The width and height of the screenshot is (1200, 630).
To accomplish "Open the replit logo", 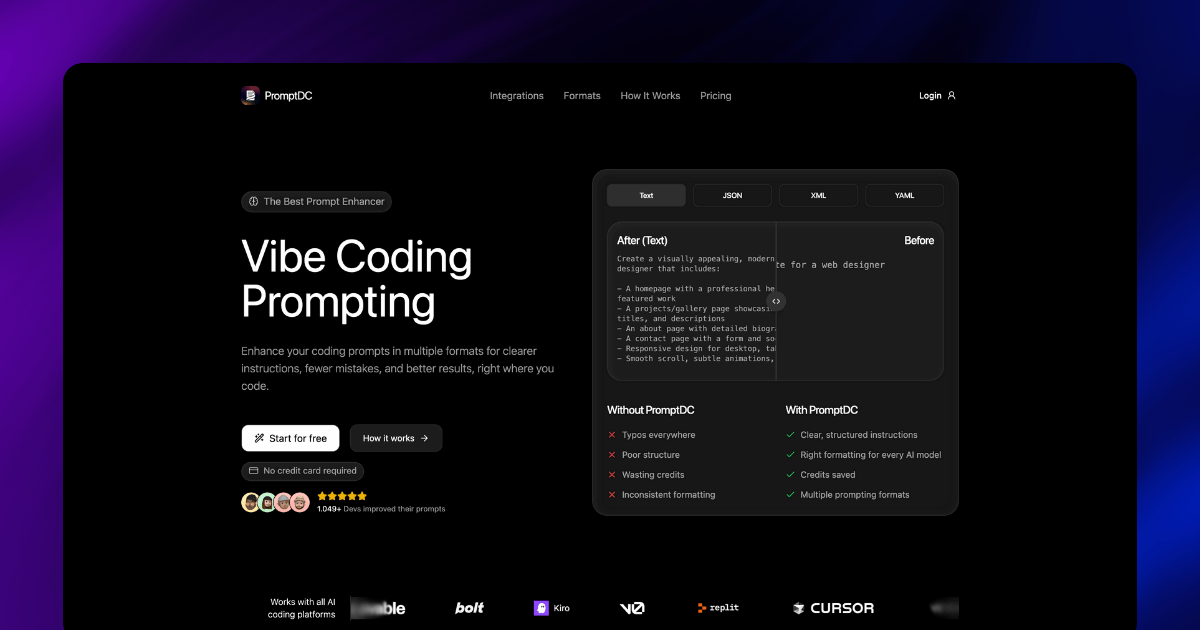I will (718, 608).
